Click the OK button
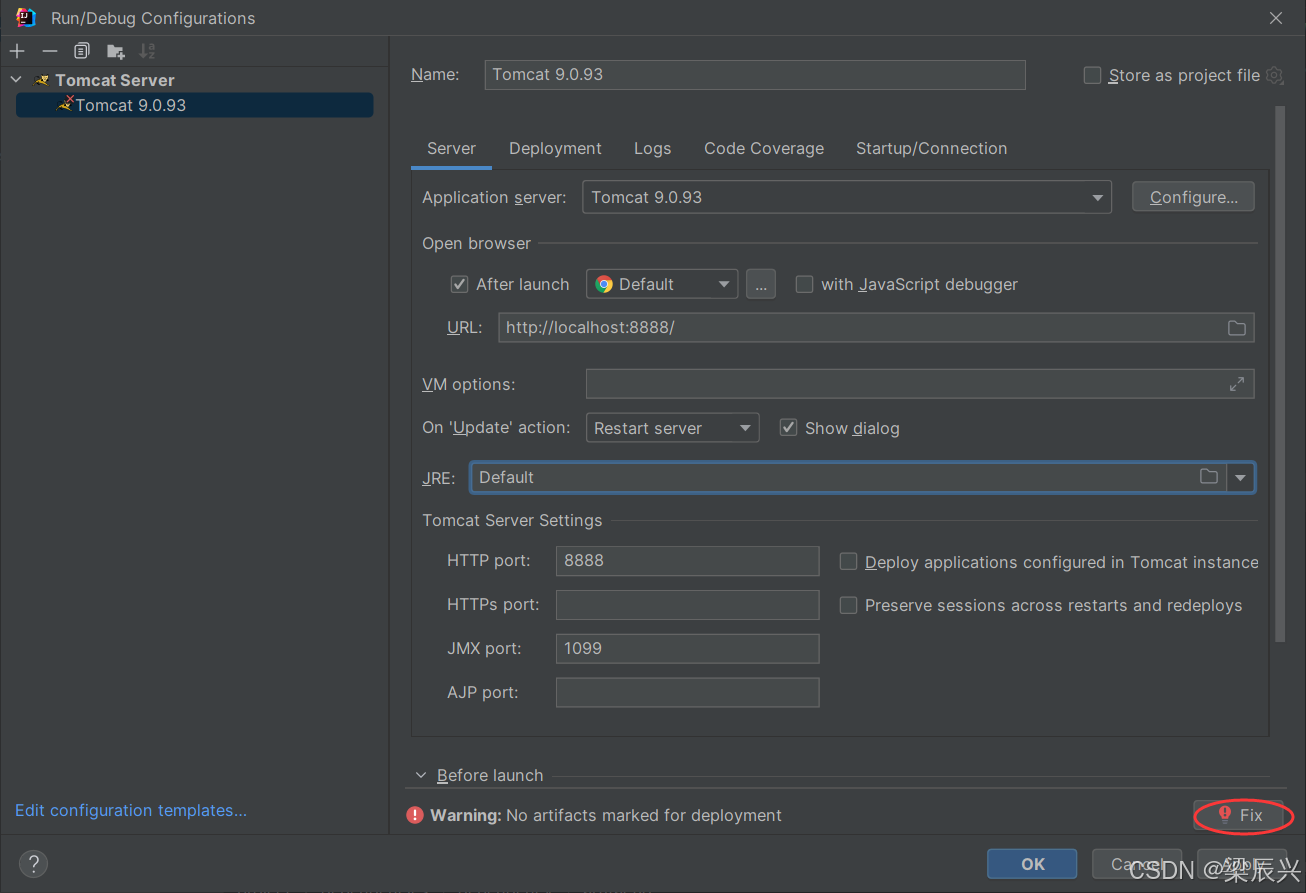 1032,864
